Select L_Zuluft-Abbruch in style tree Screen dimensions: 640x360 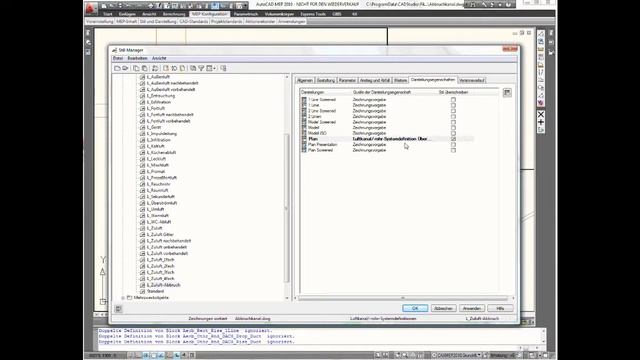click(163, 285)
